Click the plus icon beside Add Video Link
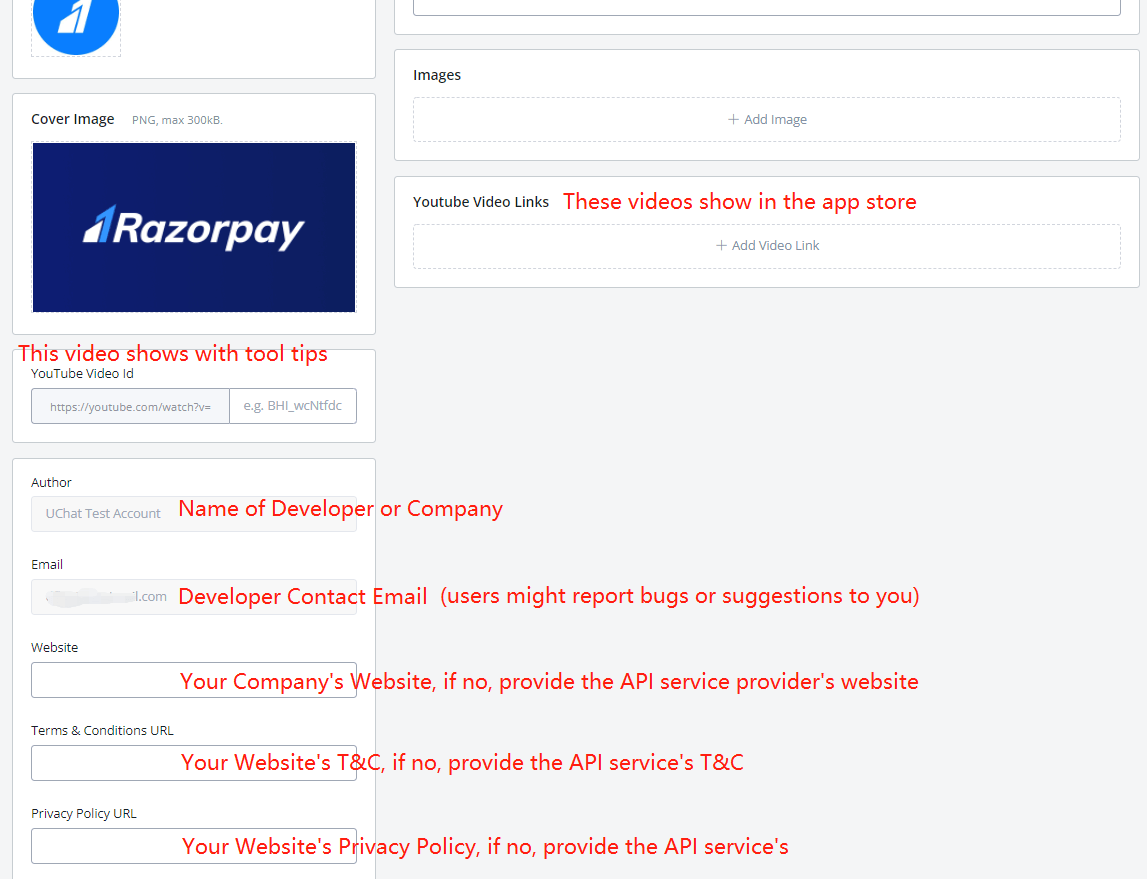 721,246
